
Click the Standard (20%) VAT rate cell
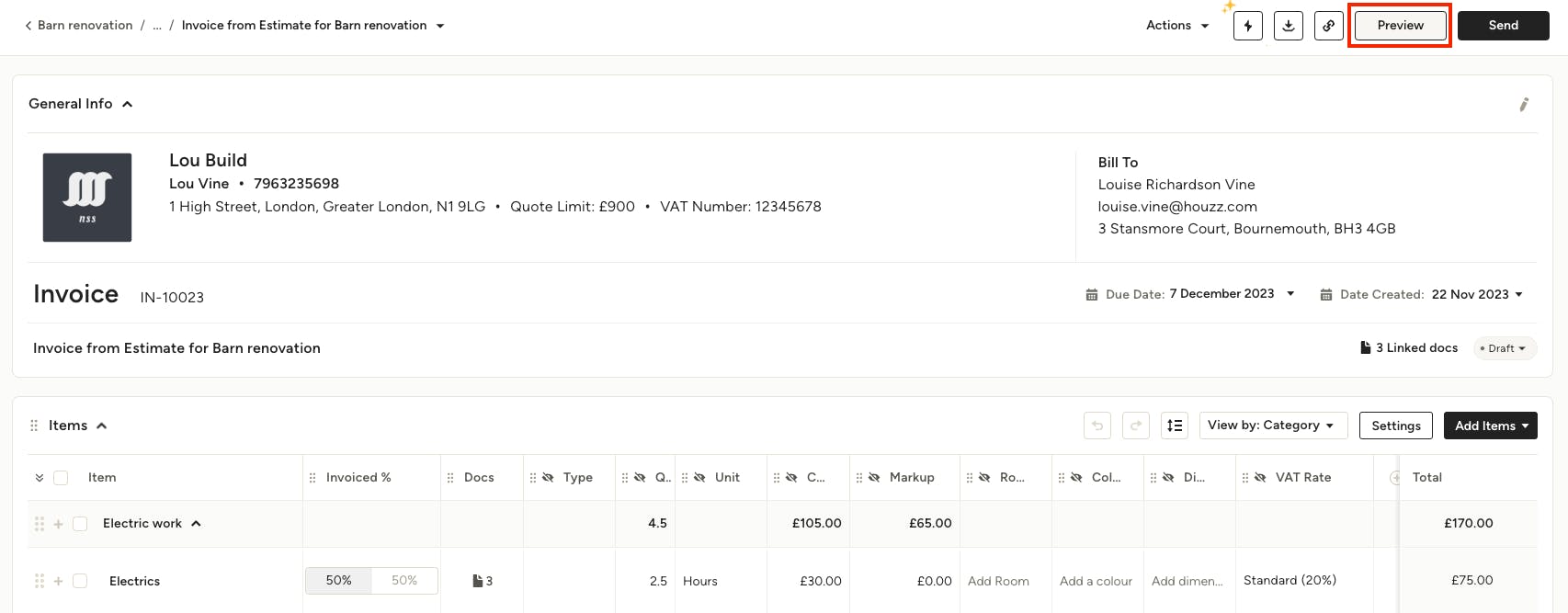[x=1290, y=581]
